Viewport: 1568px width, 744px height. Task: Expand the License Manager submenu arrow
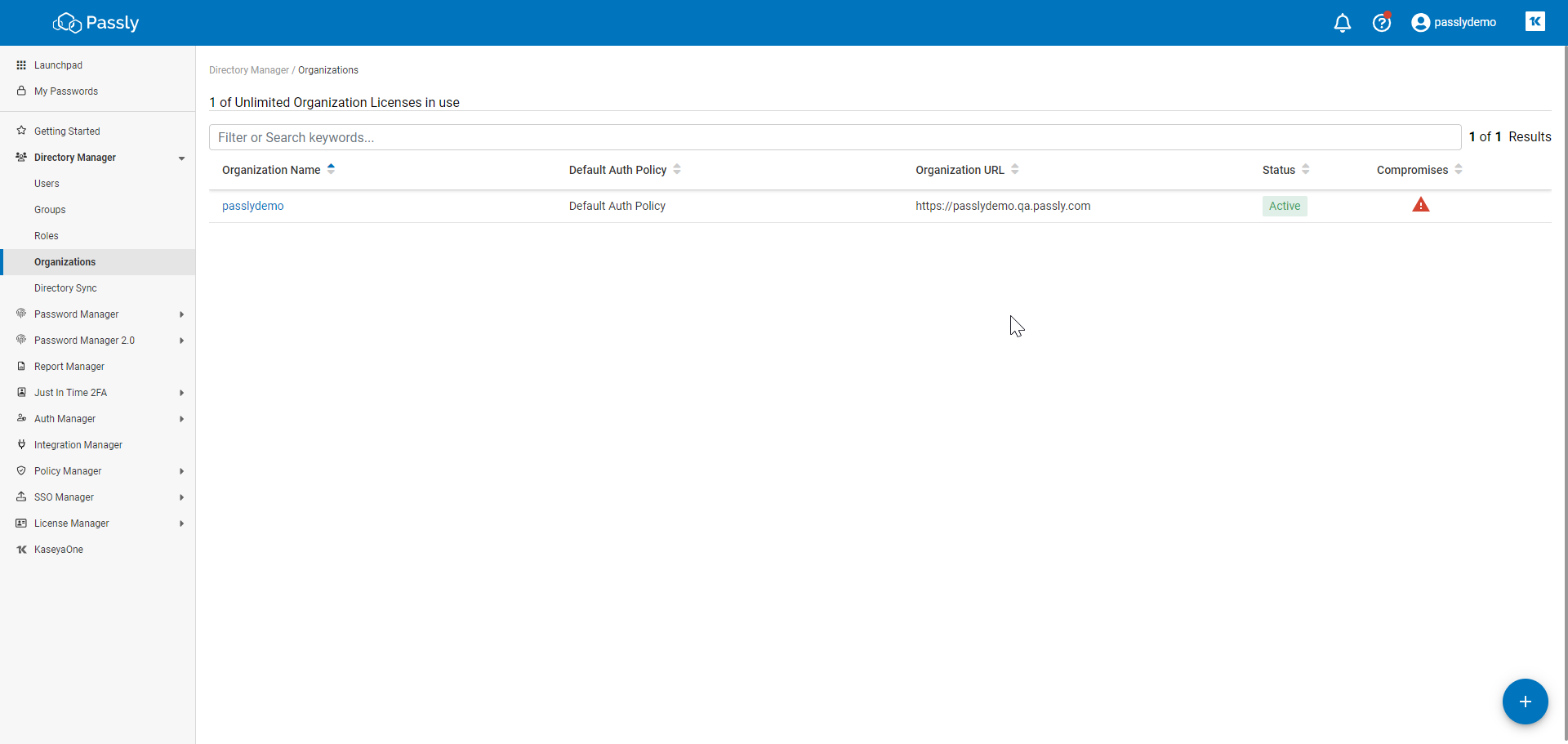click(181, 523)
